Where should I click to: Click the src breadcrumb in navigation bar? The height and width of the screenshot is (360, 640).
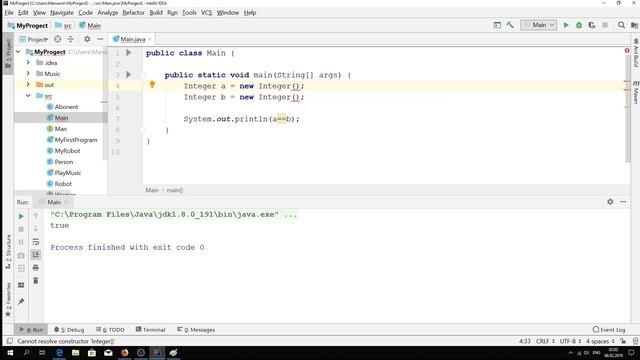(64, 25)
